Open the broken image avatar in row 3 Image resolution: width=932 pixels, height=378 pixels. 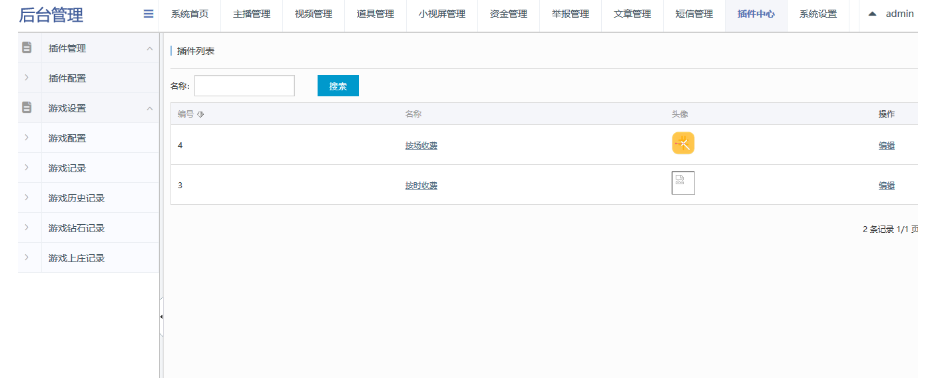click(x=683, y=183)
